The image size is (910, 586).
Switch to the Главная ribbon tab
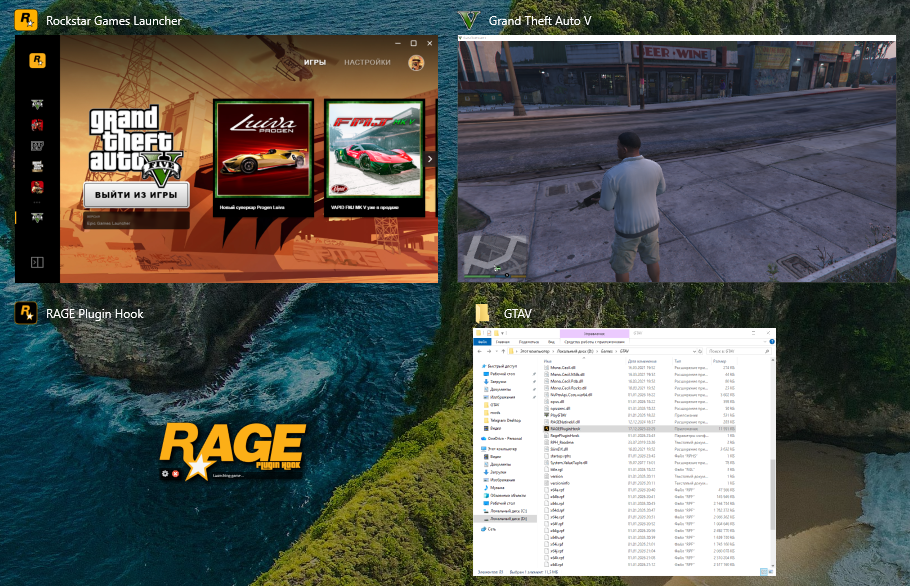point(503,342)
